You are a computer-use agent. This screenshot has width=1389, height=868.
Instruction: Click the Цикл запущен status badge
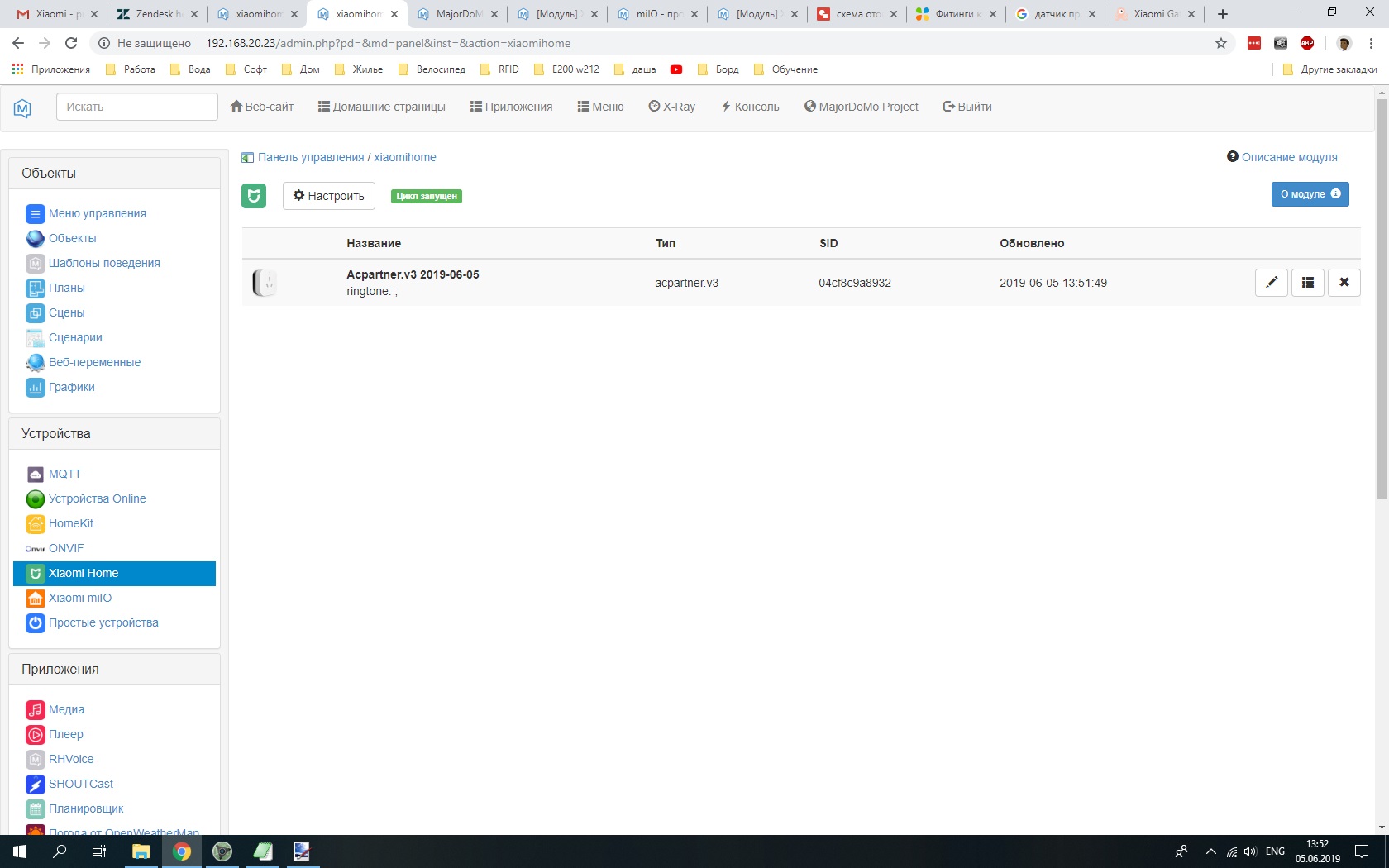coord(427,196)
